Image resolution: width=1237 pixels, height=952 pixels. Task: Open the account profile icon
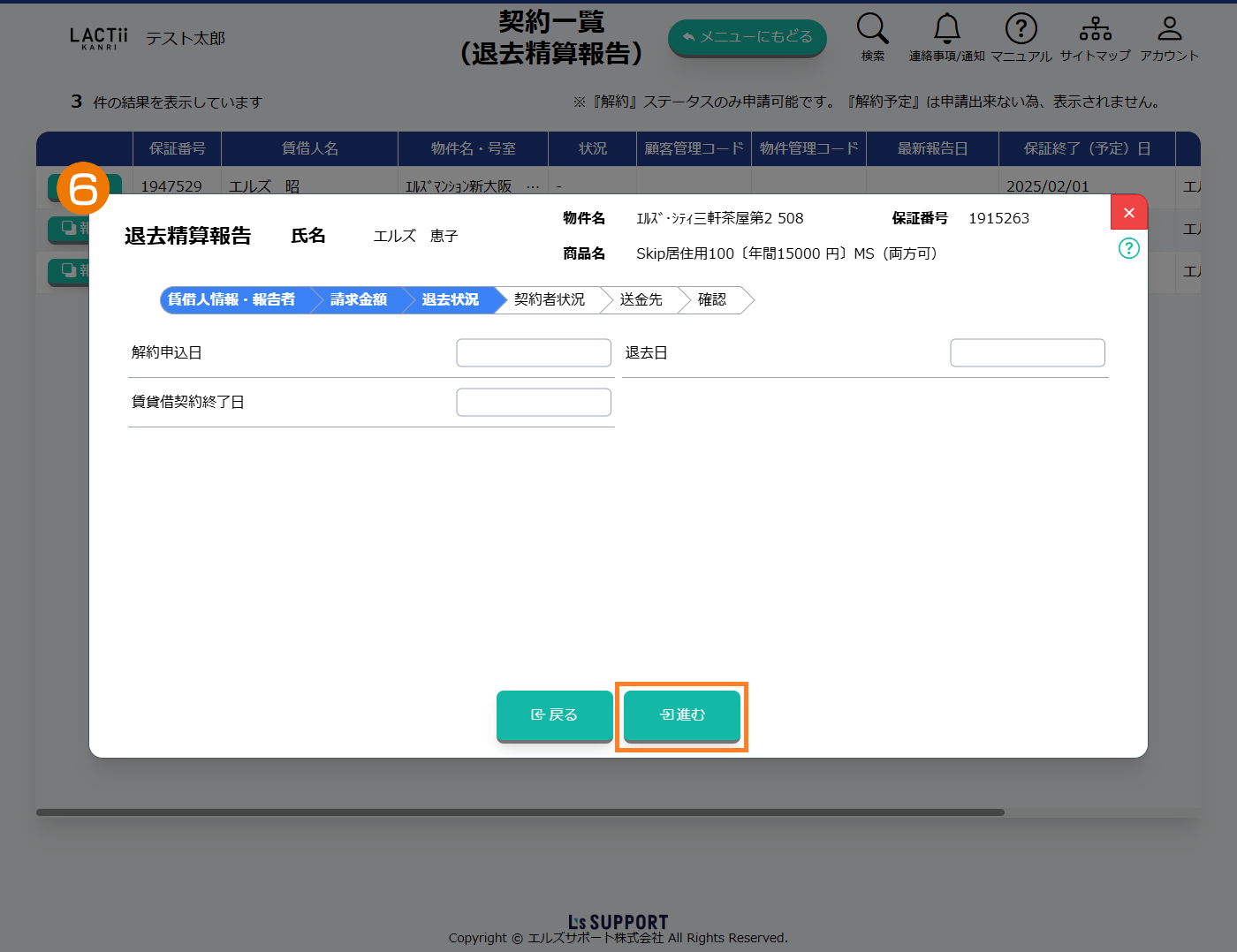click(1169, 29)
